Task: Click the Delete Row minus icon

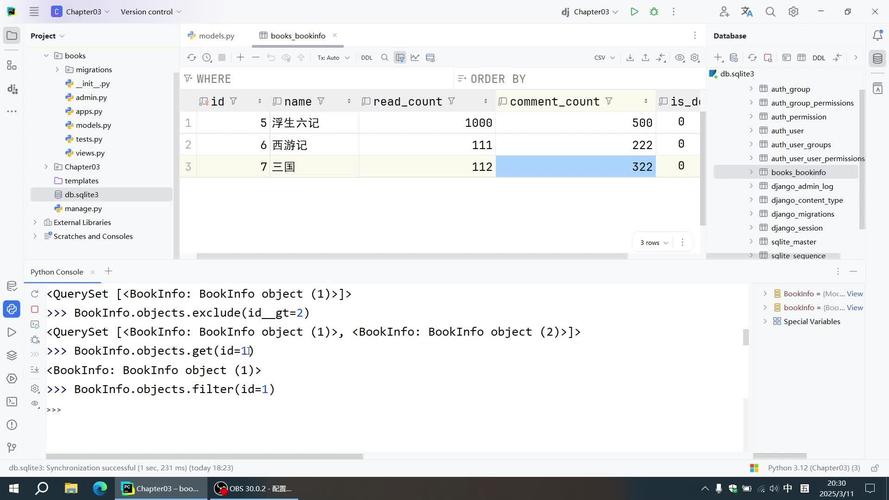Action: [x=256, y=58]
